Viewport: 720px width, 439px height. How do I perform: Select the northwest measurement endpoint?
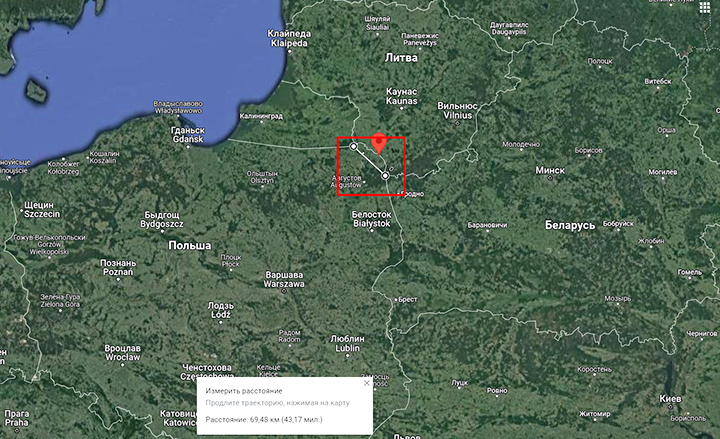(x=353, y=147)
